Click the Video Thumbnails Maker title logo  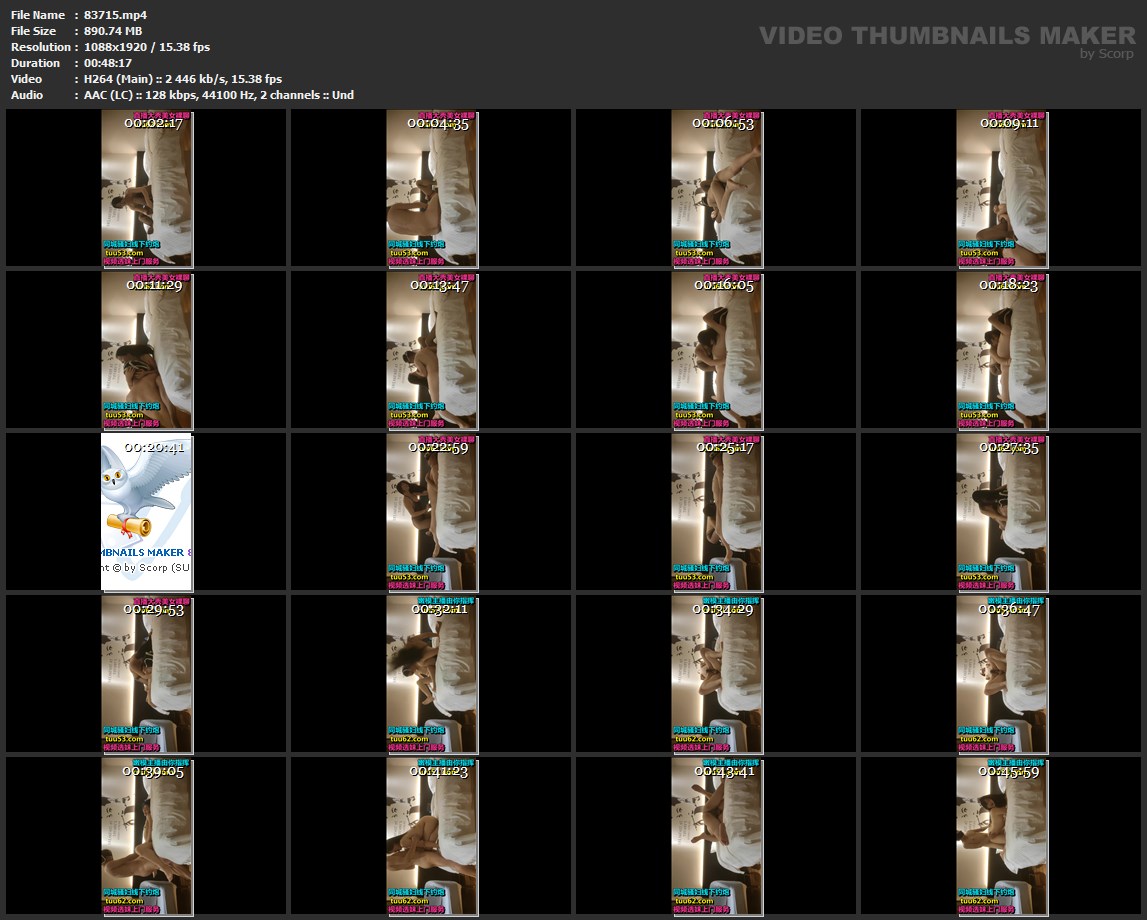coord(947,36)
